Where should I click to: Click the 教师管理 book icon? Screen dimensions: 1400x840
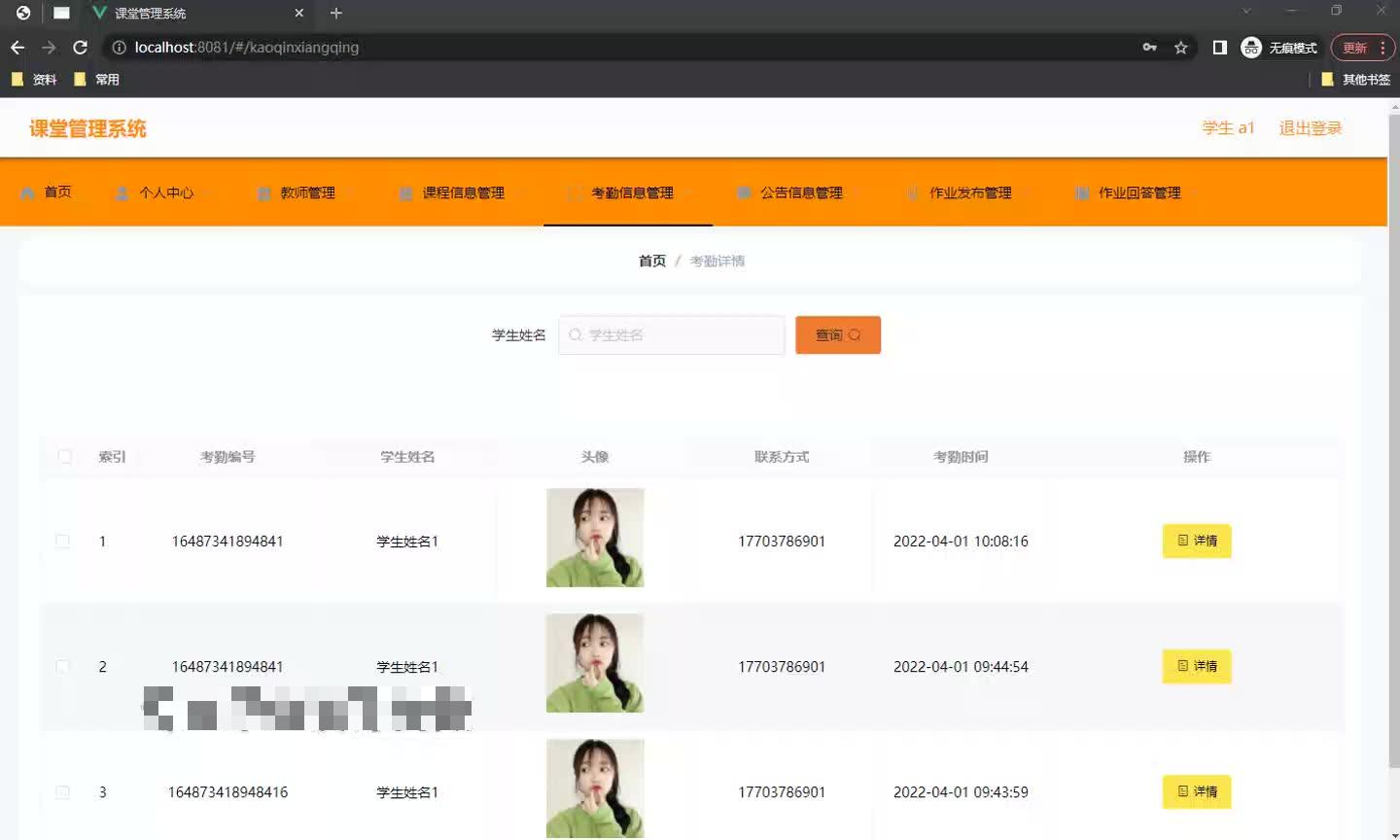coord(263,192)
